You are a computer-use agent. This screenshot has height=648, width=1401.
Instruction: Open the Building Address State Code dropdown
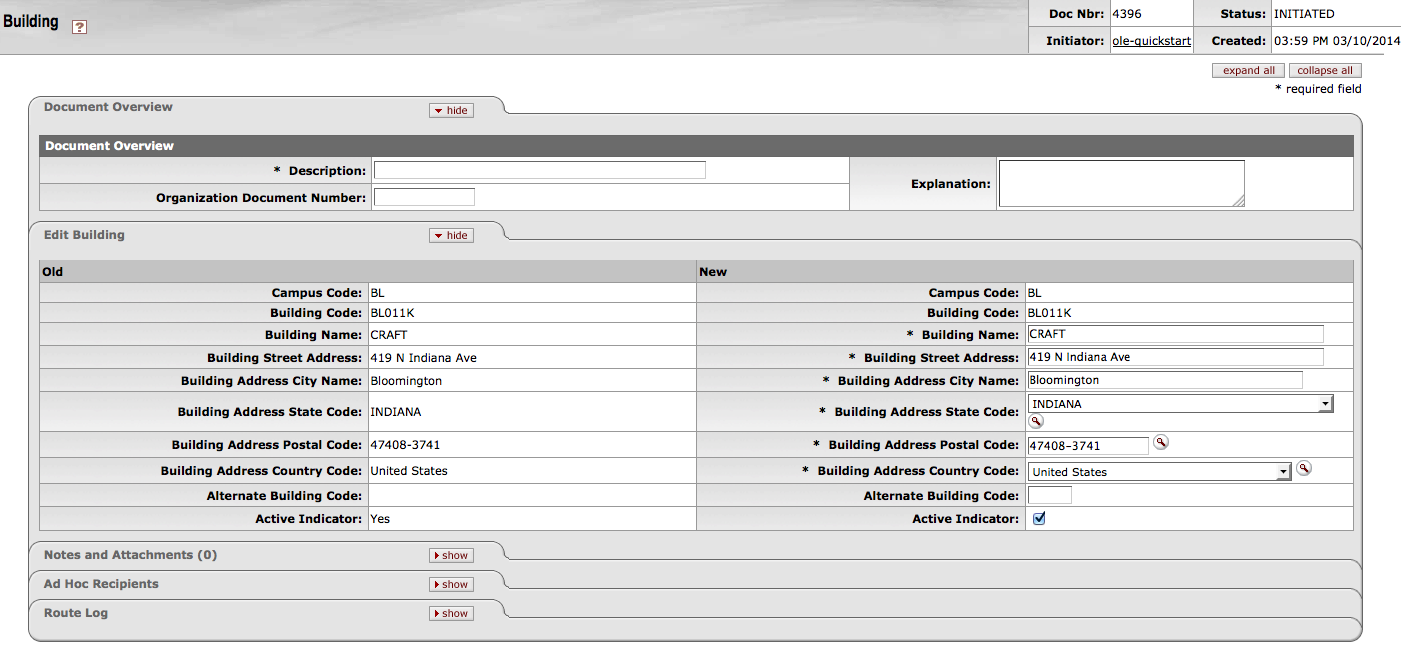pos(1181,404)
